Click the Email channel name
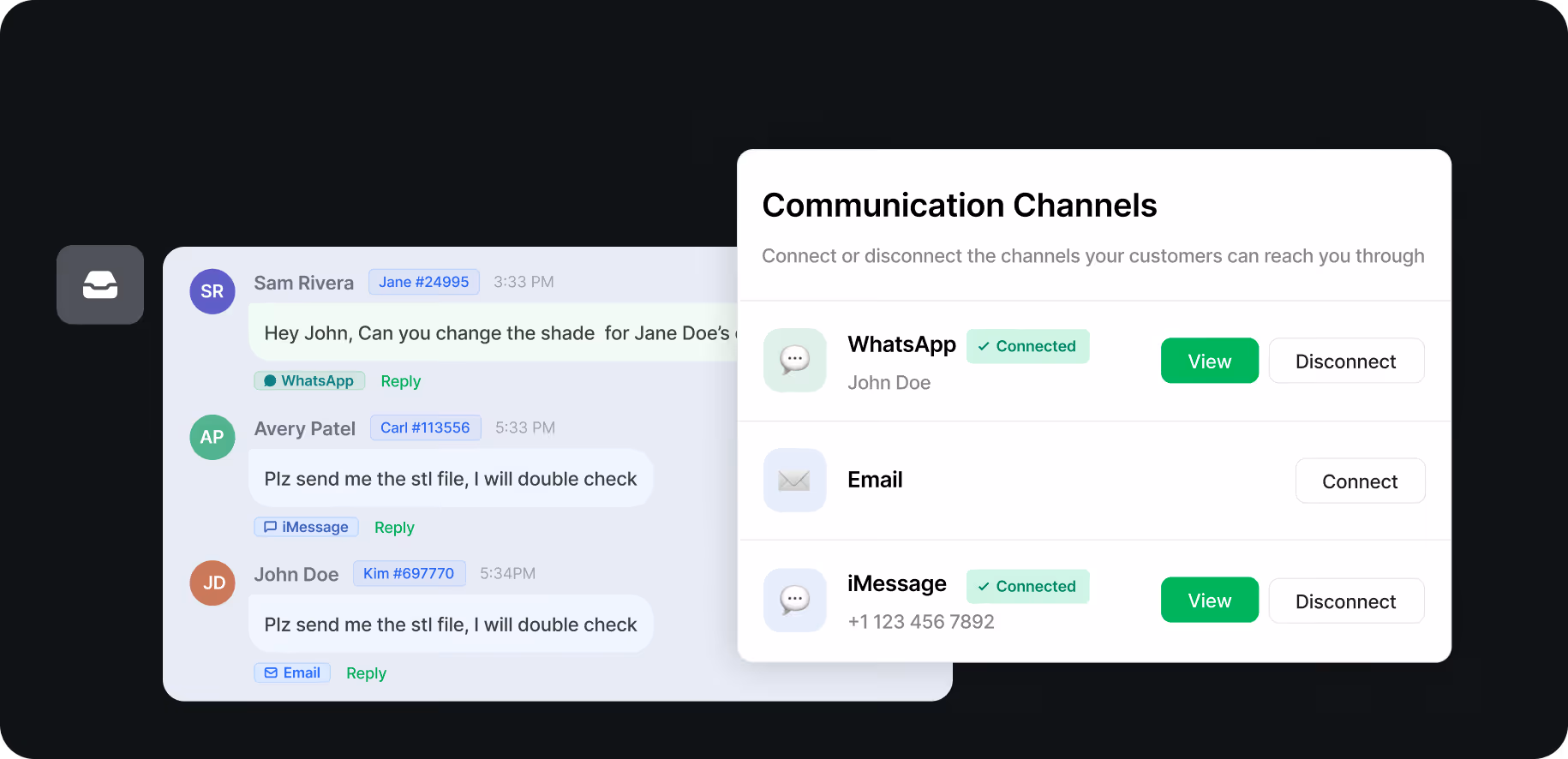 point(876,480)
